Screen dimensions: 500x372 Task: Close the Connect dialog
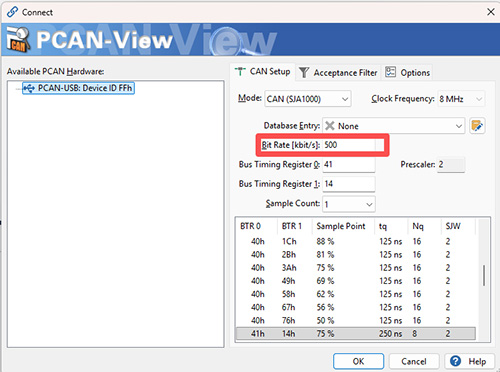click(x=491, y=12)
